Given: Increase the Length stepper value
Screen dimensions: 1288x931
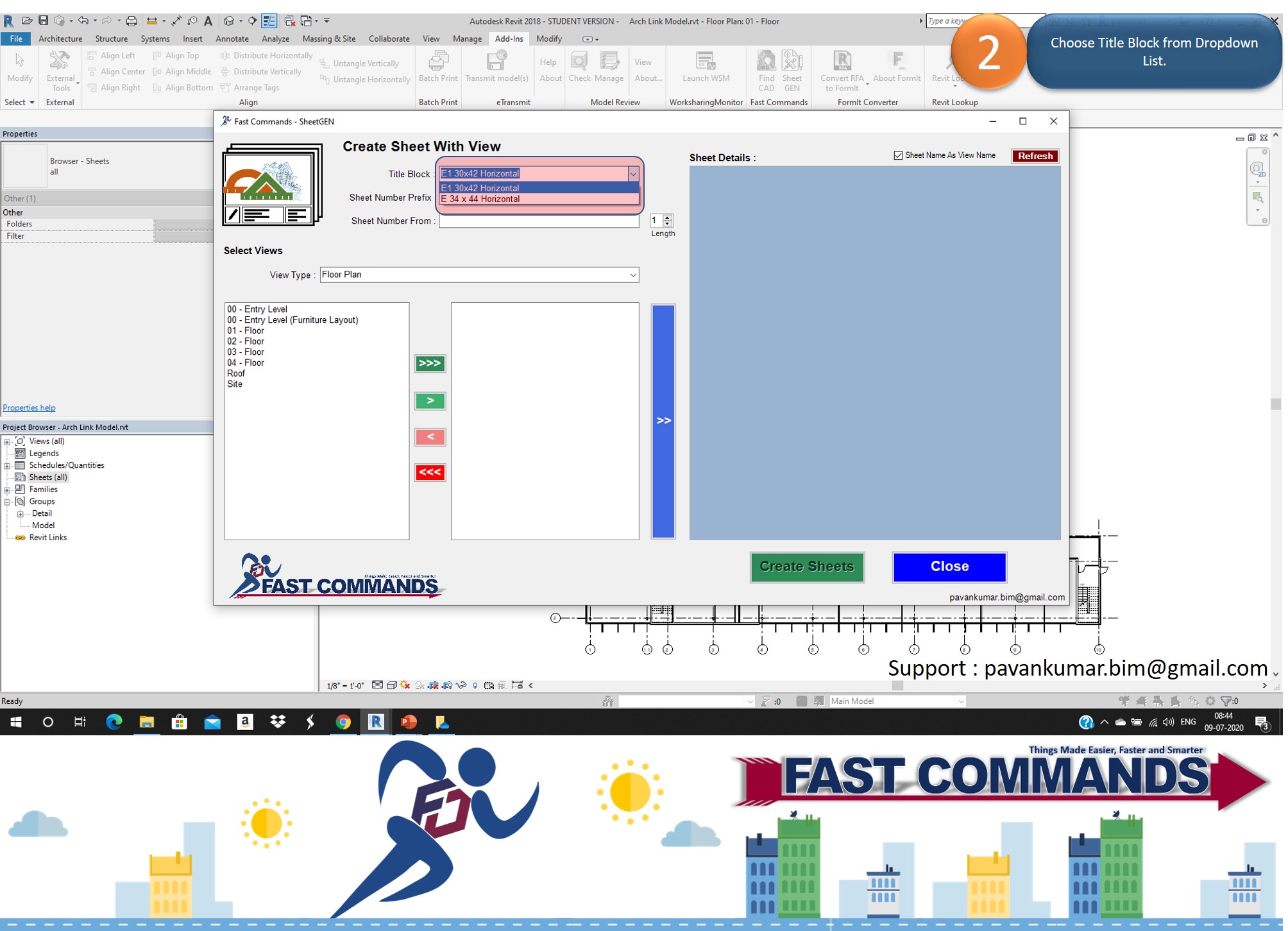Looking at the screenshot, I should click(x=668, y=218).
